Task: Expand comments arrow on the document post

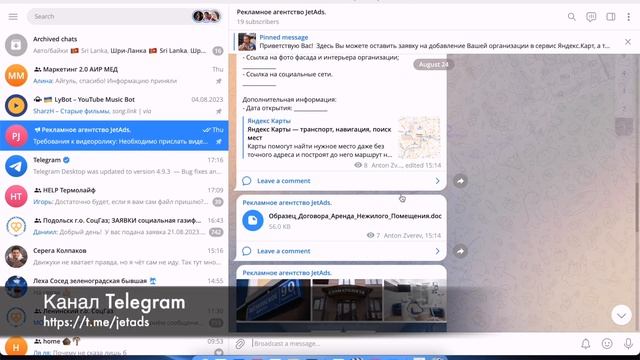Action: click(437, 251)
